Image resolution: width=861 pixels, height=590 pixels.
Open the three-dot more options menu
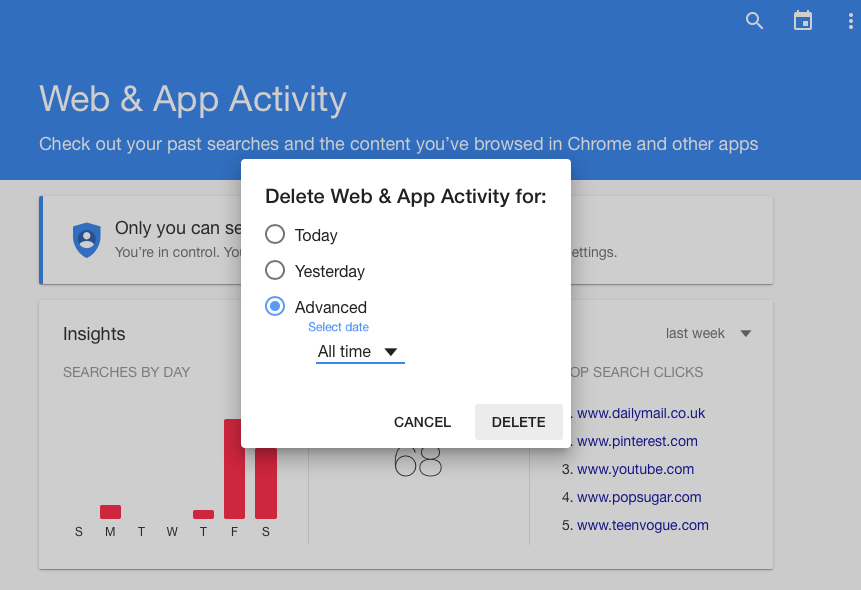pyautogui.click(x=850, y=21)
